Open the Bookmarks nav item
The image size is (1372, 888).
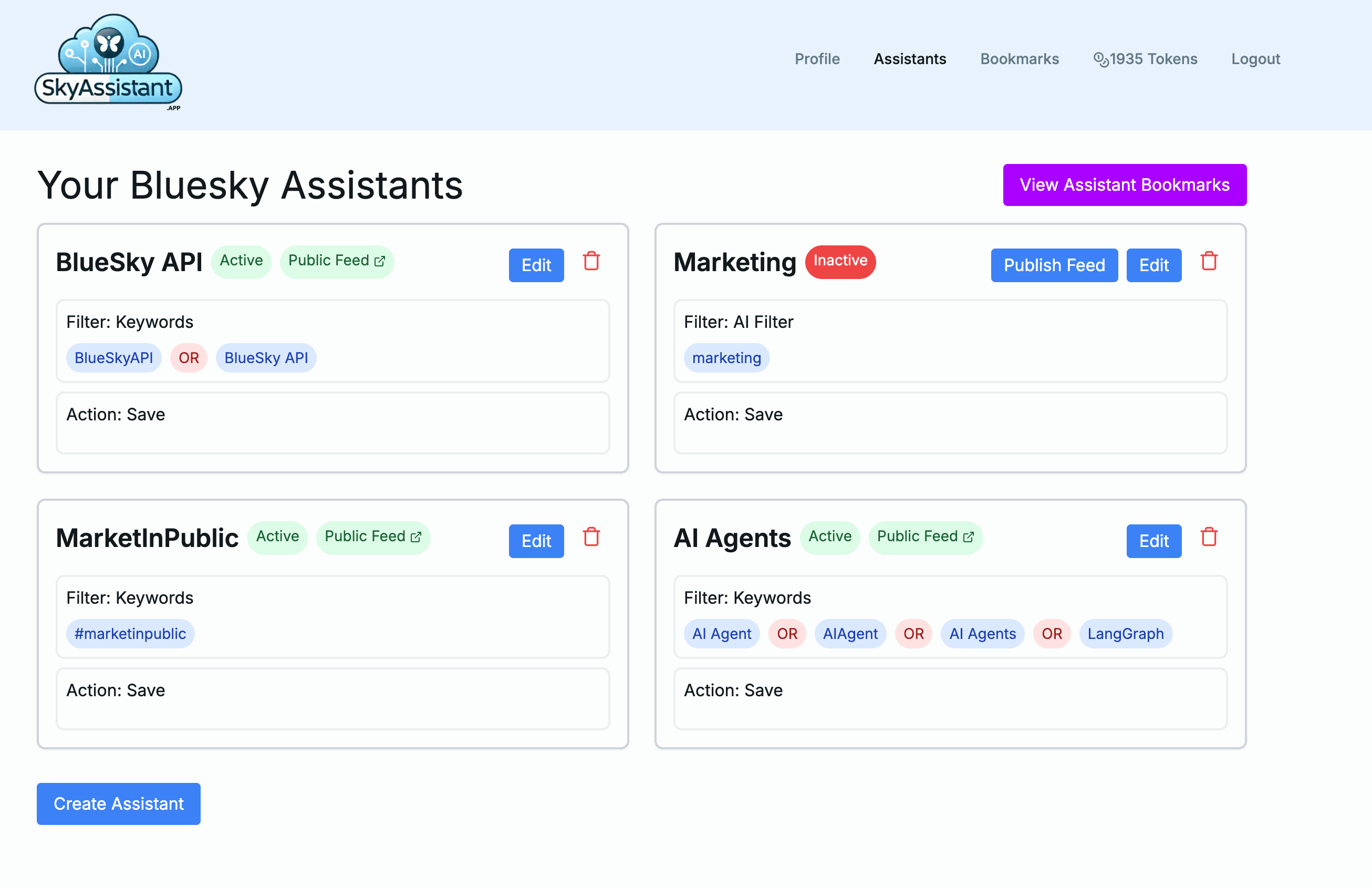(x=1019, y=59)
